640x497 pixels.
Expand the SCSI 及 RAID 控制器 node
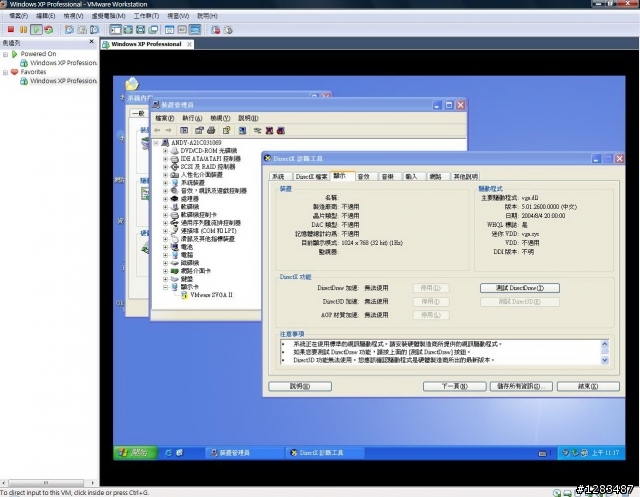point(165,167)
